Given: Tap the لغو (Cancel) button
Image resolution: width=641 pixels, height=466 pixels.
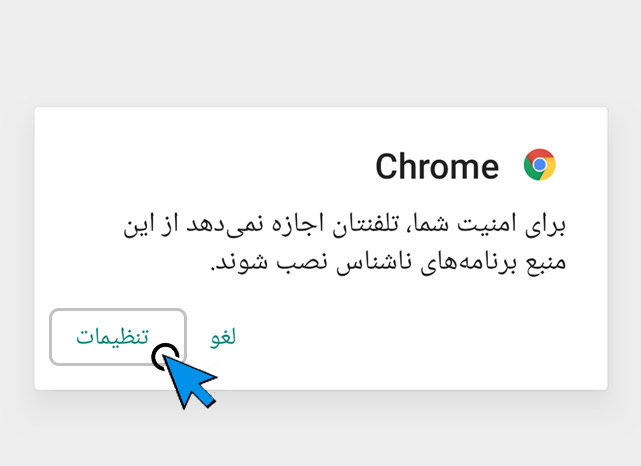Looking at the screenshot, I should coord(222,337).
